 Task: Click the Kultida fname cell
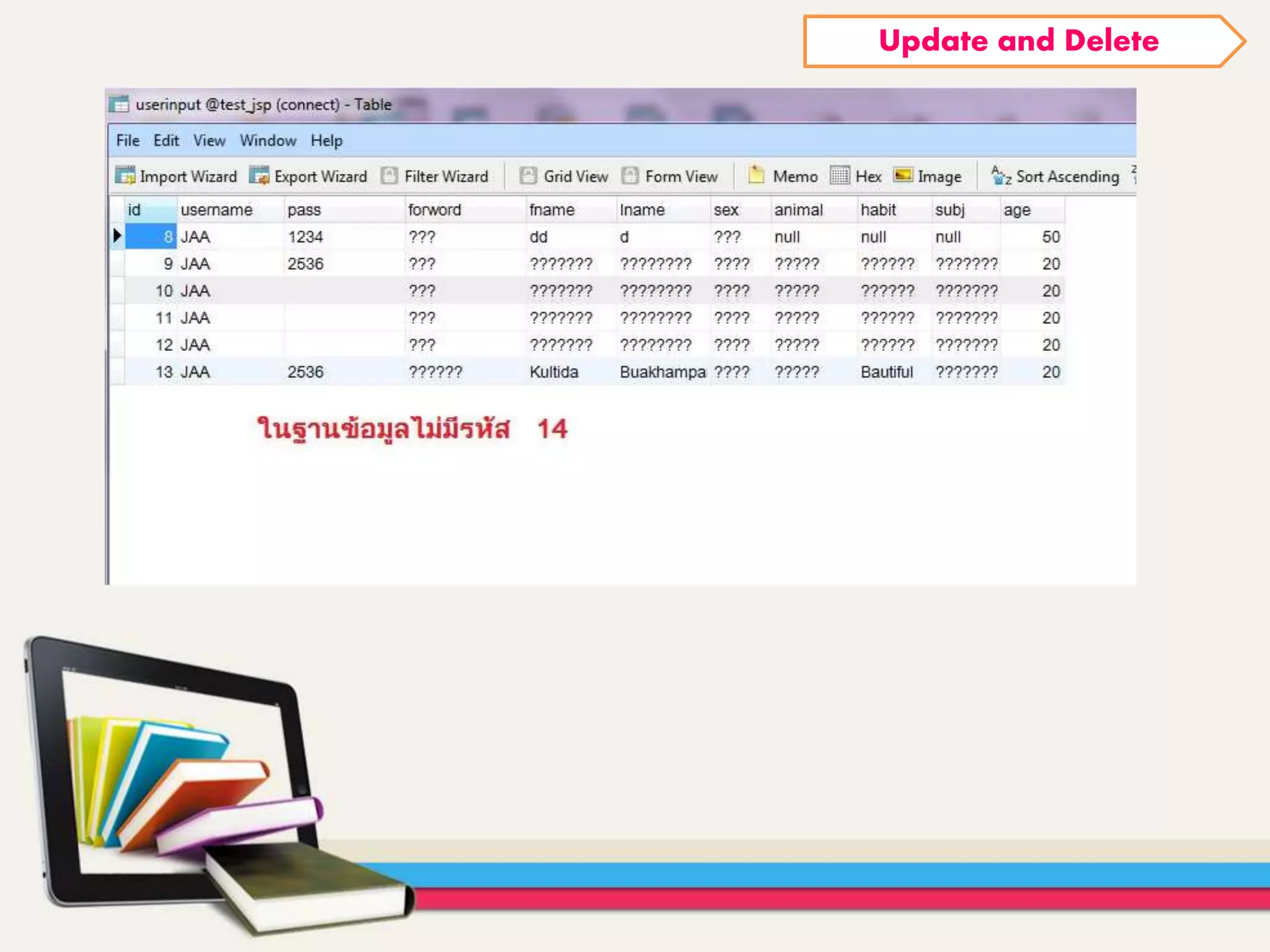pyautogui.click(x=554, y=372)
